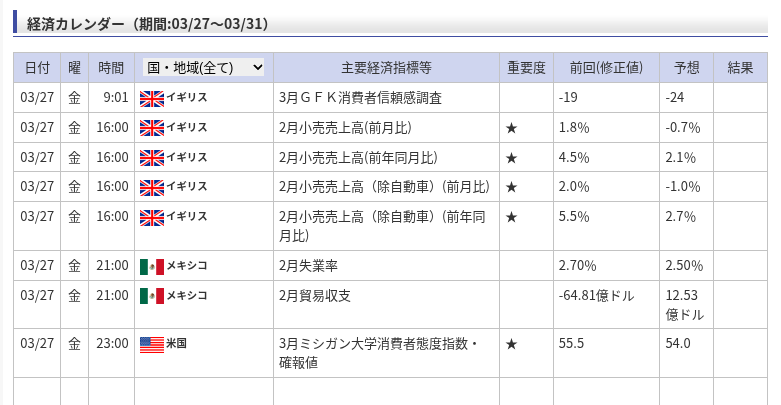Click importance star in ミシガン大学 row

click(x=512, y=344)
